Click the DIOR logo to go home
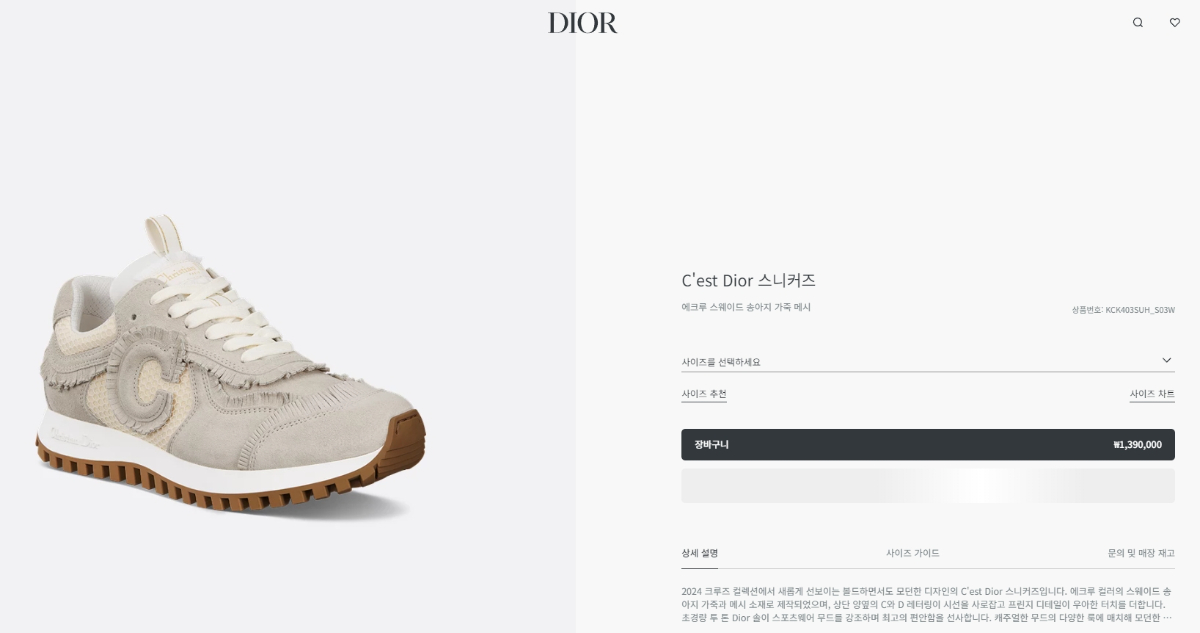Image resolution: width=1200 pixels, height=633 pixels. coord(582,23)
